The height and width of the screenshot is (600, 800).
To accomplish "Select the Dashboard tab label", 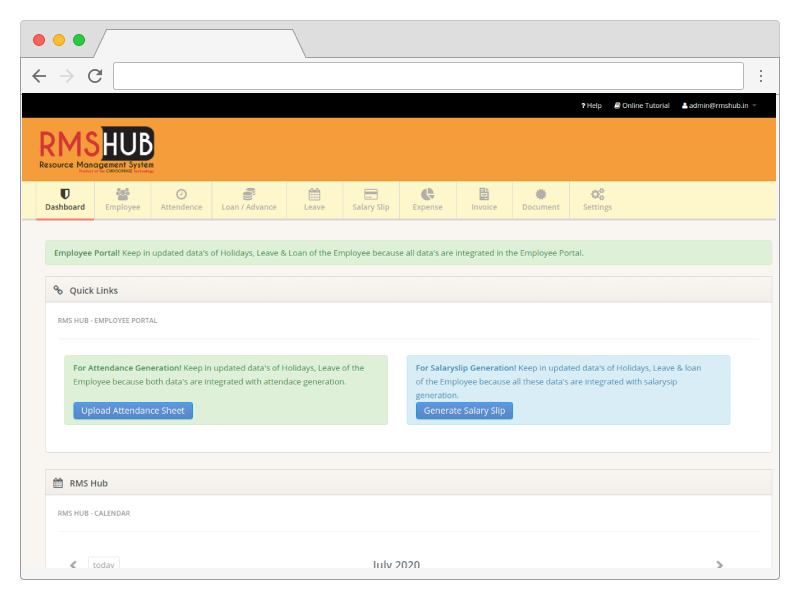I will point(65,207).
